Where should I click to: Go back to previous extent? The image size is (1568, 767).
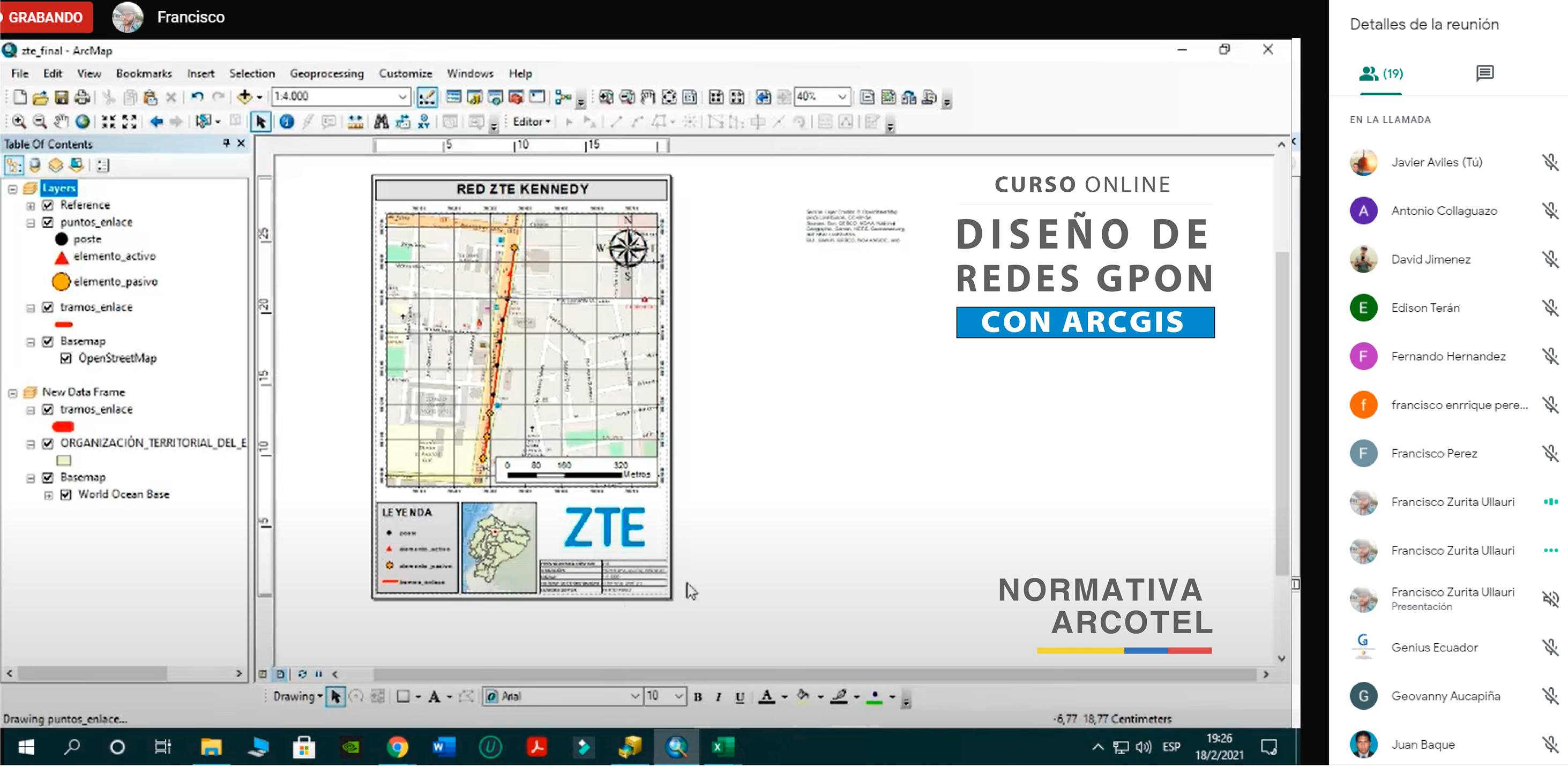156,122
